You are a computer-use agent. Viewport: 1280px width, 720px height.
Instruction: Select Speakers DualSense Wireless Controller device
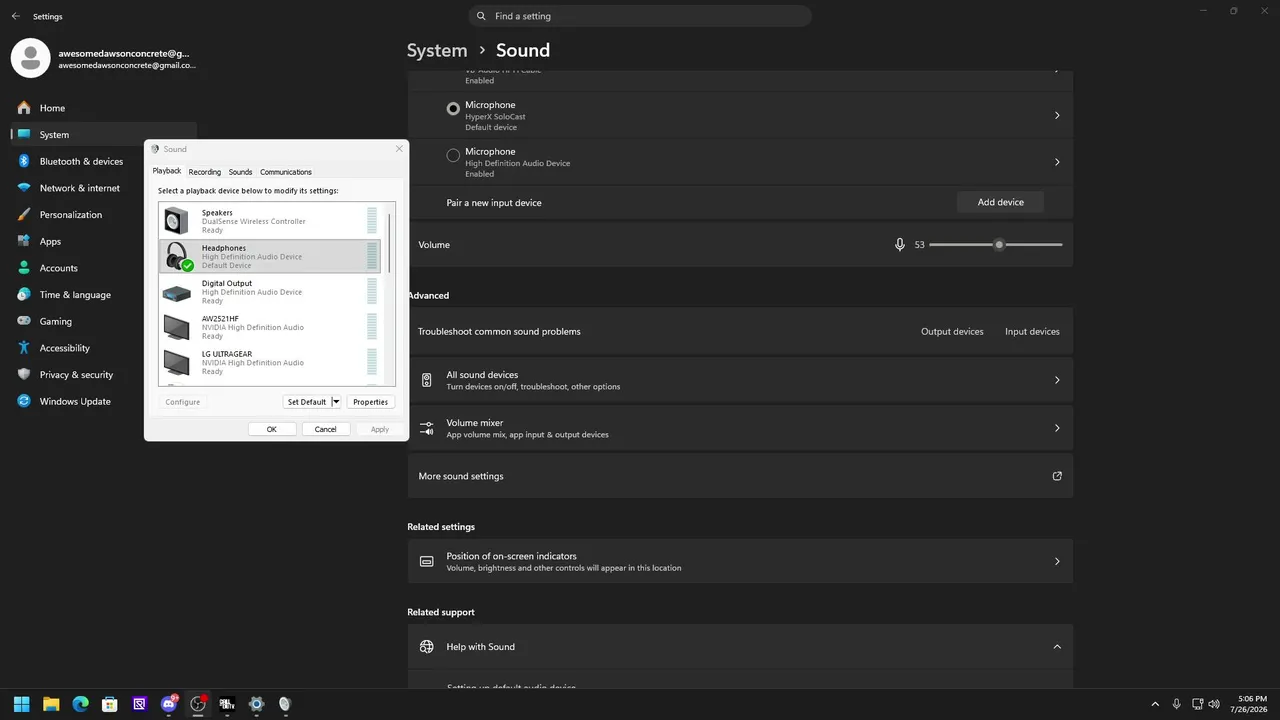tap(269, 221)
